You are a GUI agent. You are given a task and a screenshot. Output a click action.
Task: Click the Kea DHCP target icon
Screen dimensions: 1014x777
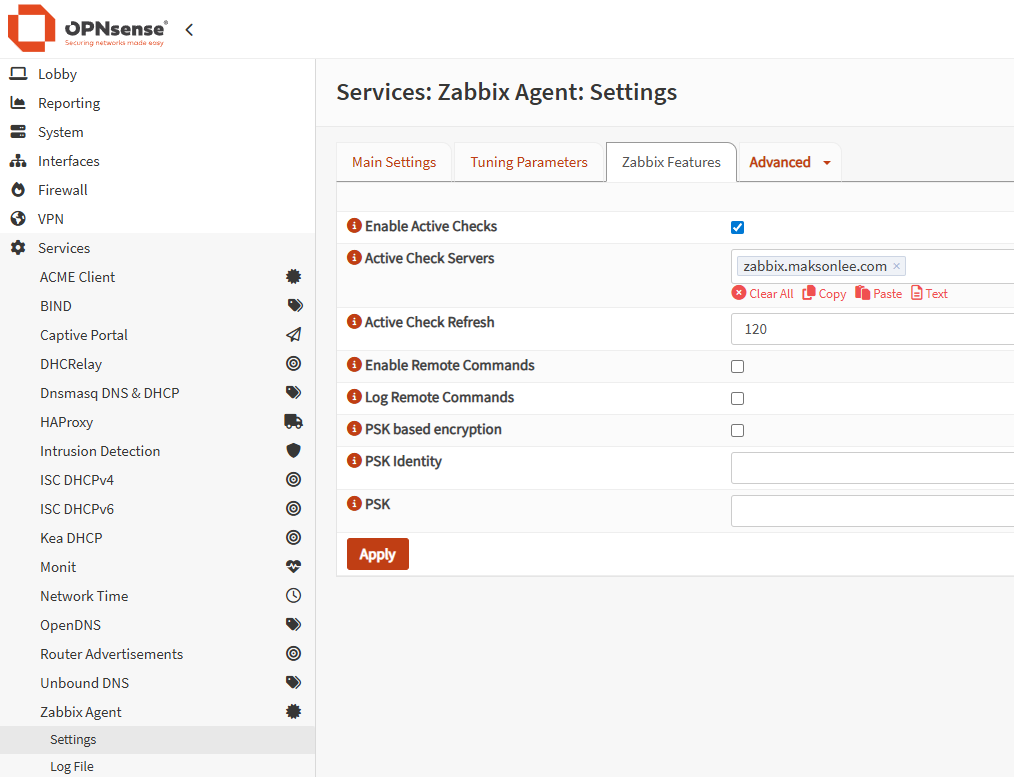(x=294, y=537)
